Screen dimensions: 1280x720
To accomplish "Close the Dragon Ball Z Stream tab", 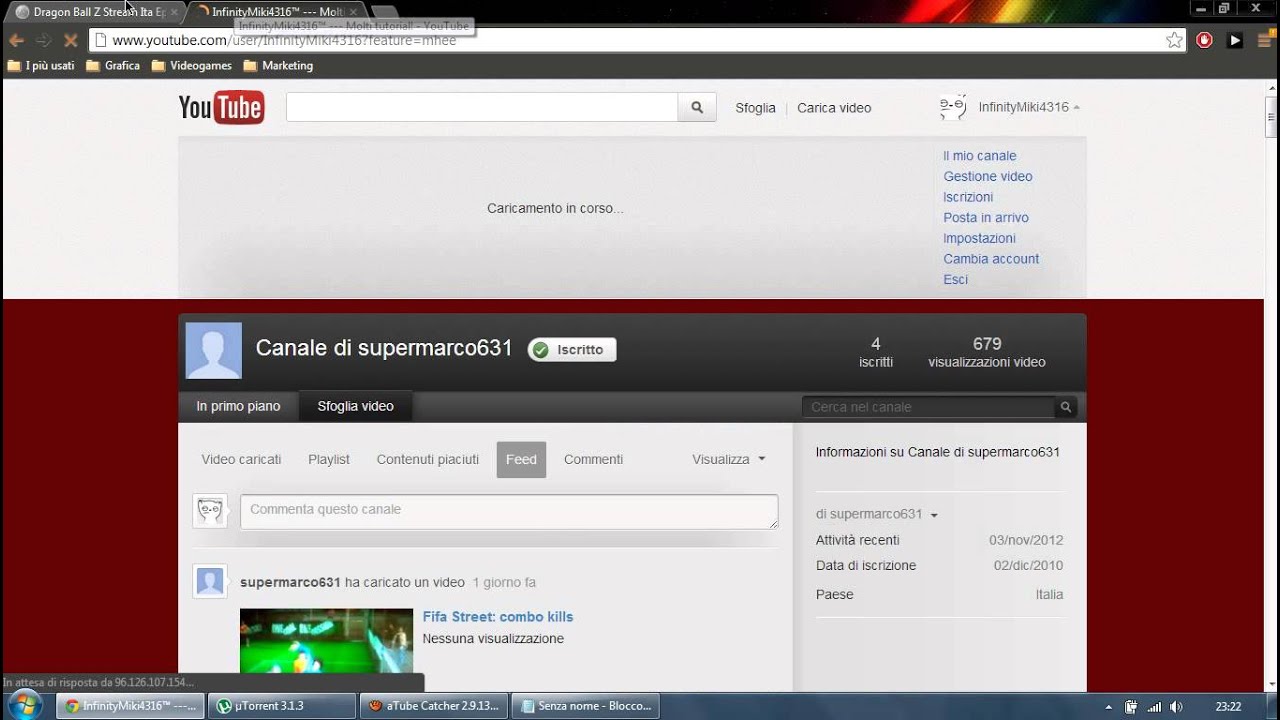I will pyautogui.click(x=175, y=12).
